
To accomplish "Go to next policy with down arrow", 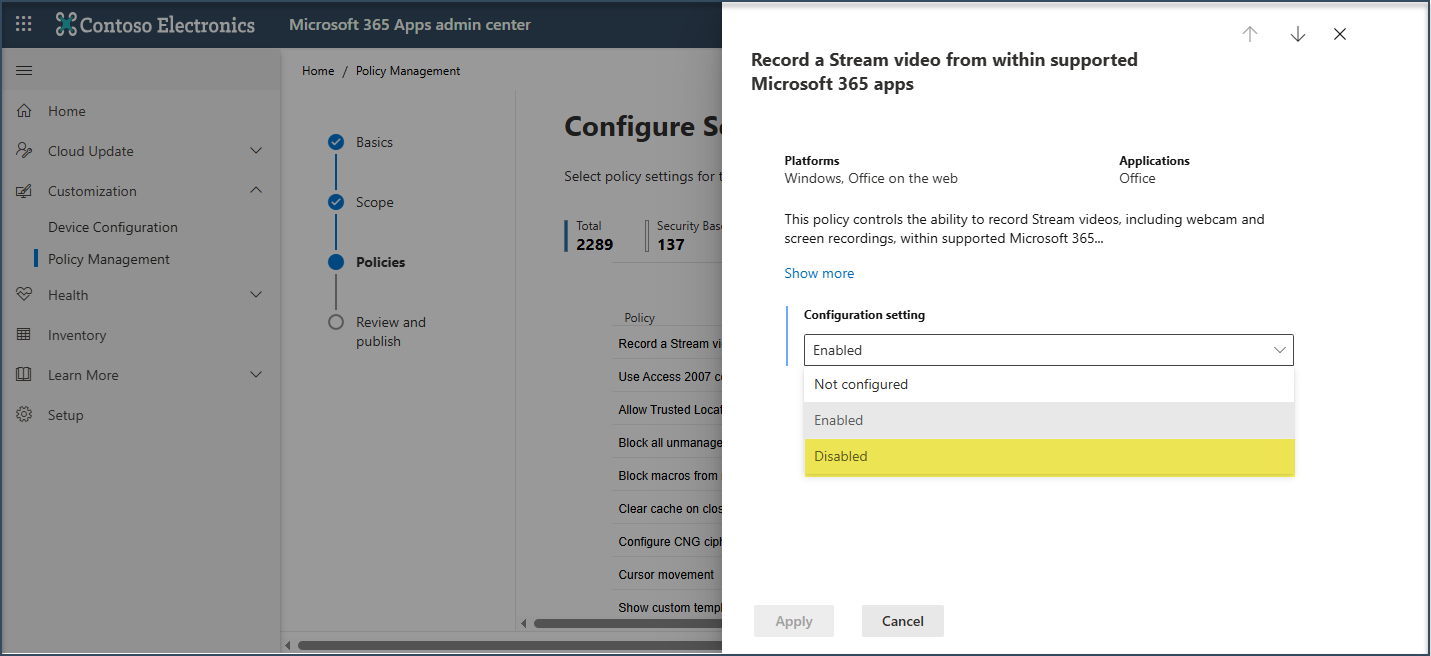I will 1298,34.
